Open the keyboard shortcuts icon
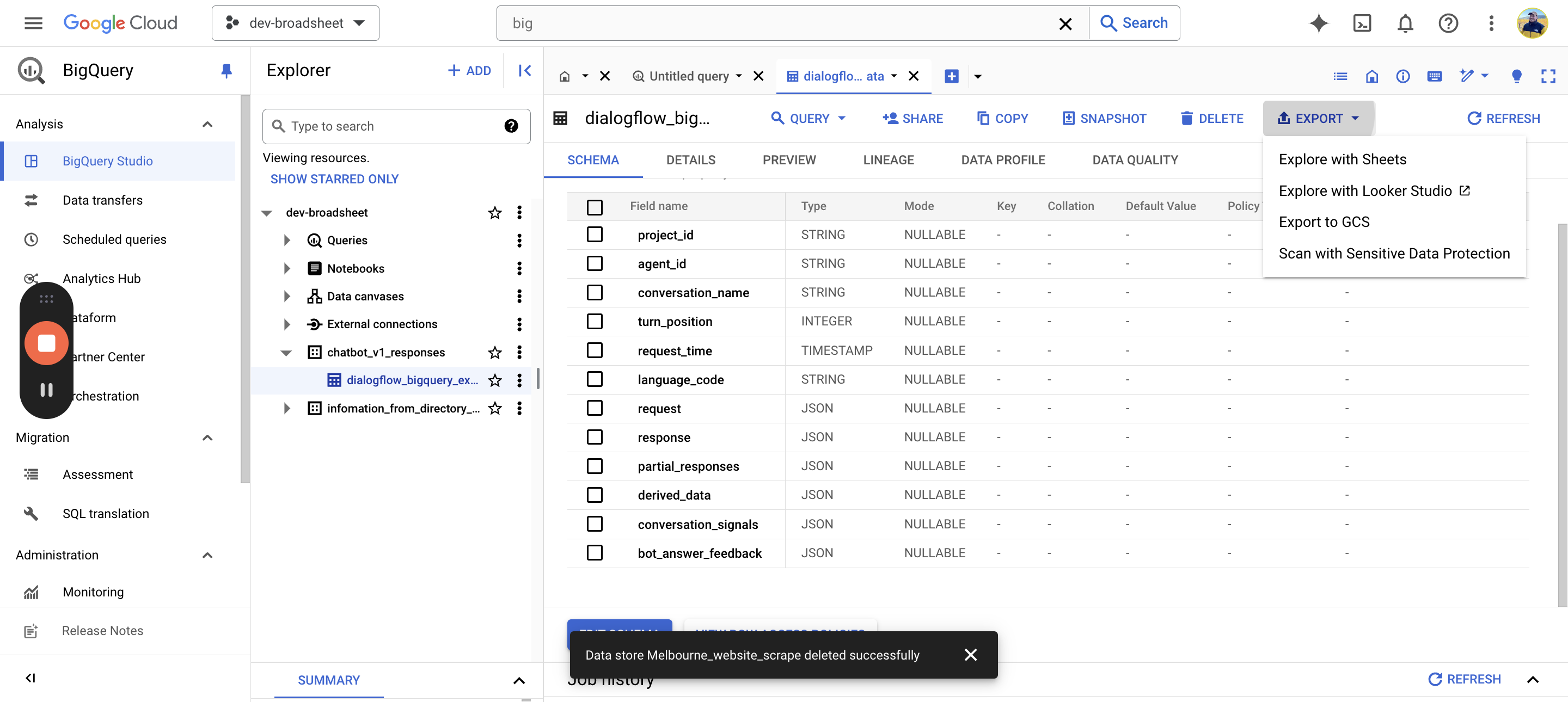The width and height of the screenshot is (1568, 702). pyautogui.click(x=1435, y=76)
